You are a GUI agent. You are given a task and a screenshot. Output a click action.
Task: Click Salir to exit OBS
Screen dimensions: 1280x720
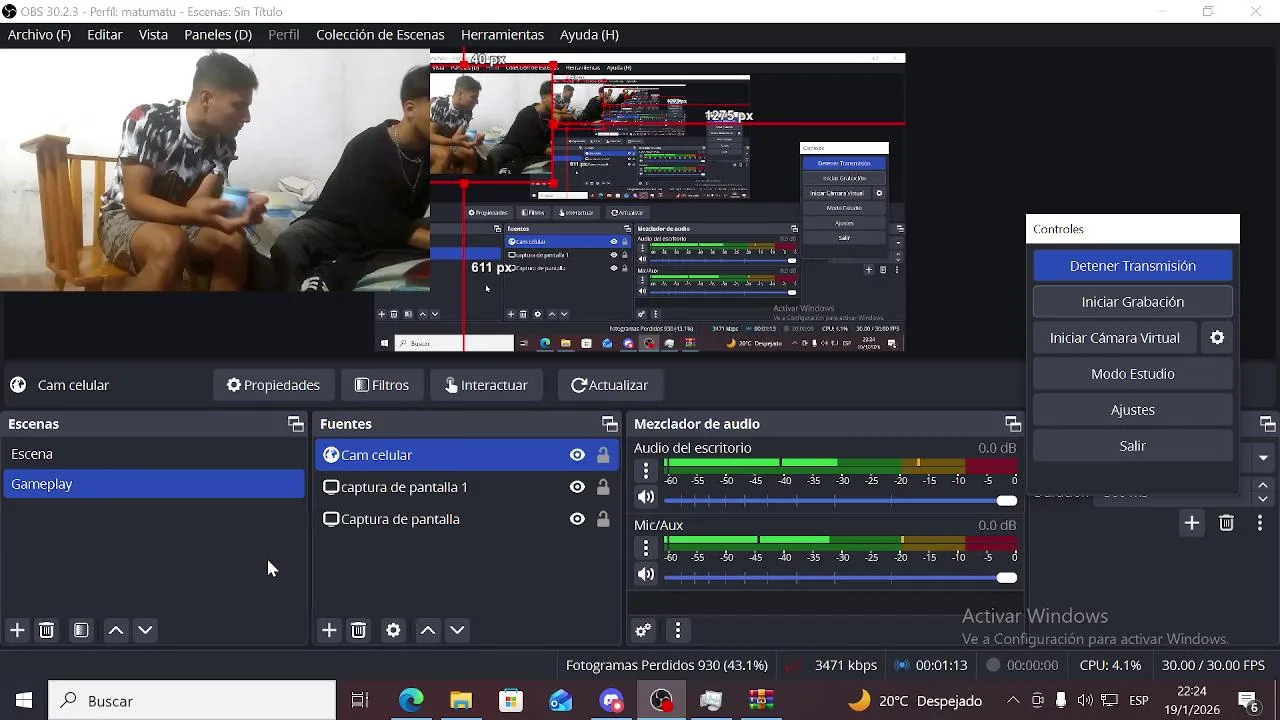tap(1132, 446)
